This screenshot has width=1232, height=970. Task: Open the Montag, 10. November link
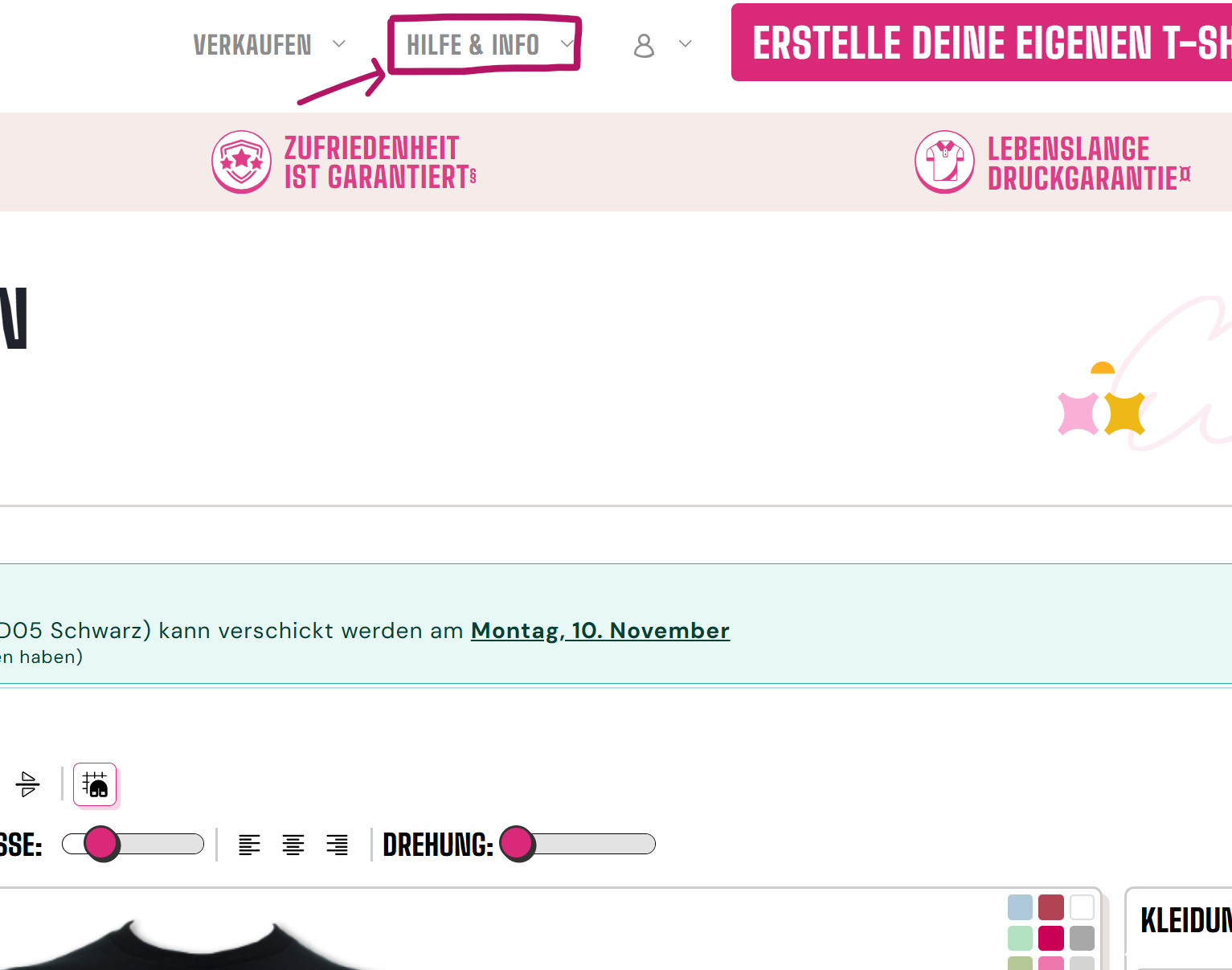click(600, 631)
